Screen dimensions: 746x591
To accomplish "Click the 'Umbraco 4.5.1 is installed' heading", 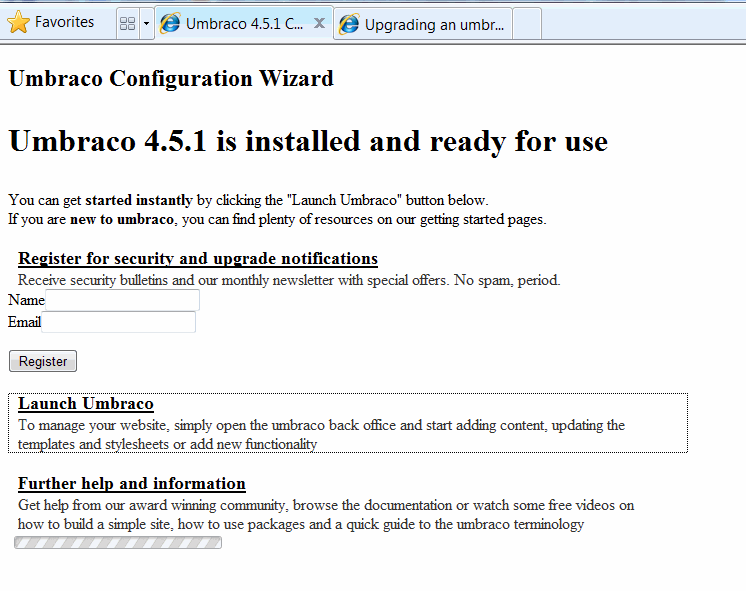I will 308,141.
